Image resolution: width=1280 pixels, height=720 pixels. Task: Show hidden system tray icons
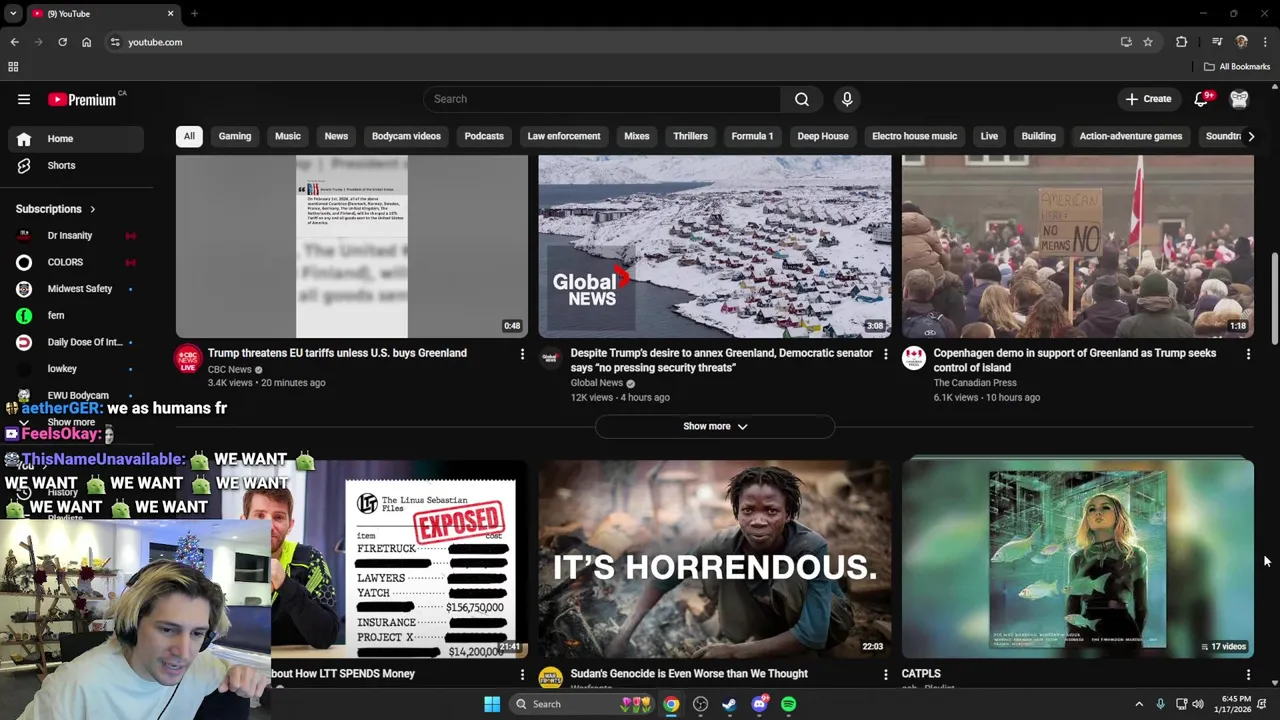click(x=1139, y=704)
